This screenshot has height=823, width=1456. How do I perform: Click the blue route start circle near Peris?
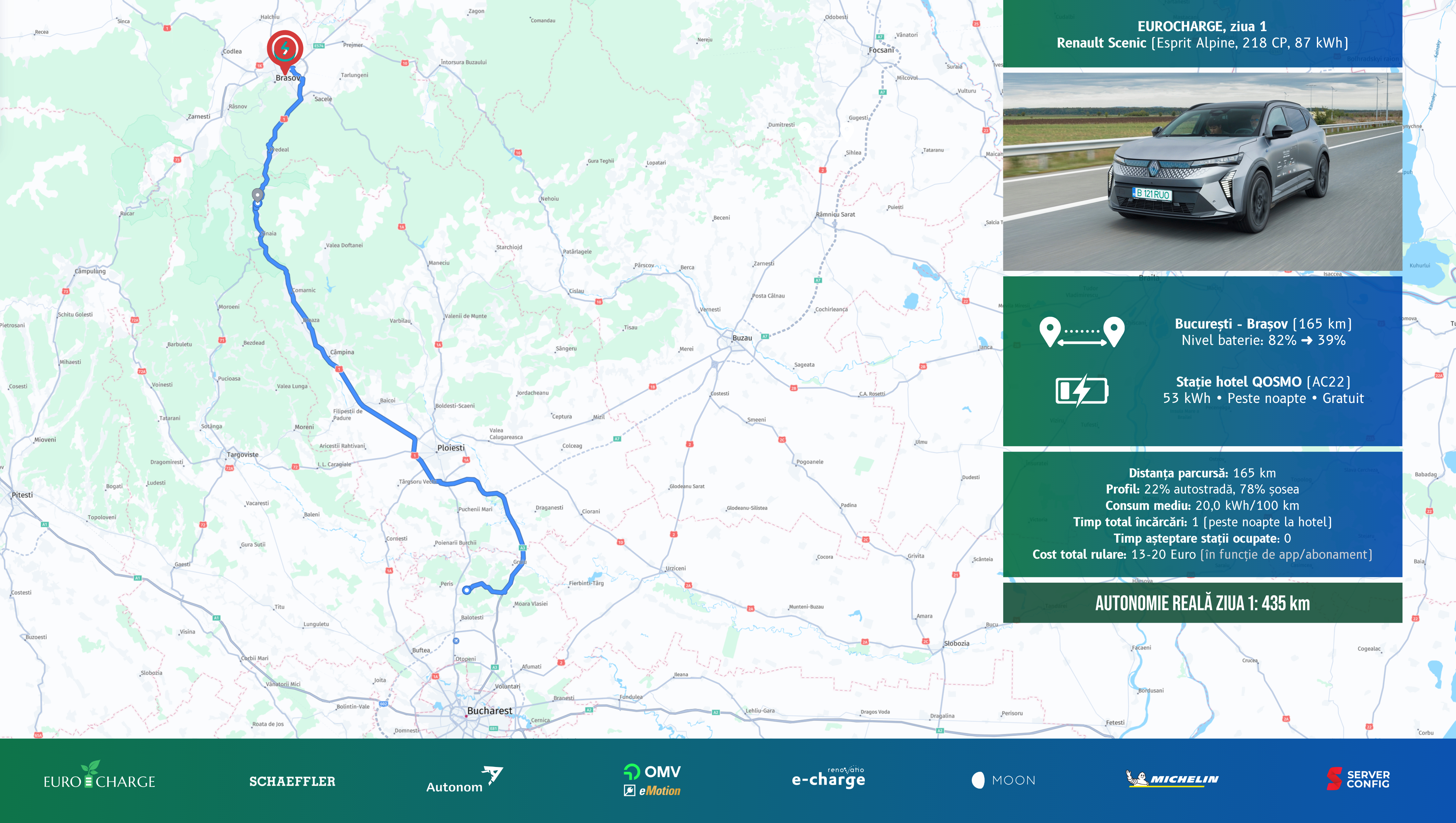coord(467,590)
